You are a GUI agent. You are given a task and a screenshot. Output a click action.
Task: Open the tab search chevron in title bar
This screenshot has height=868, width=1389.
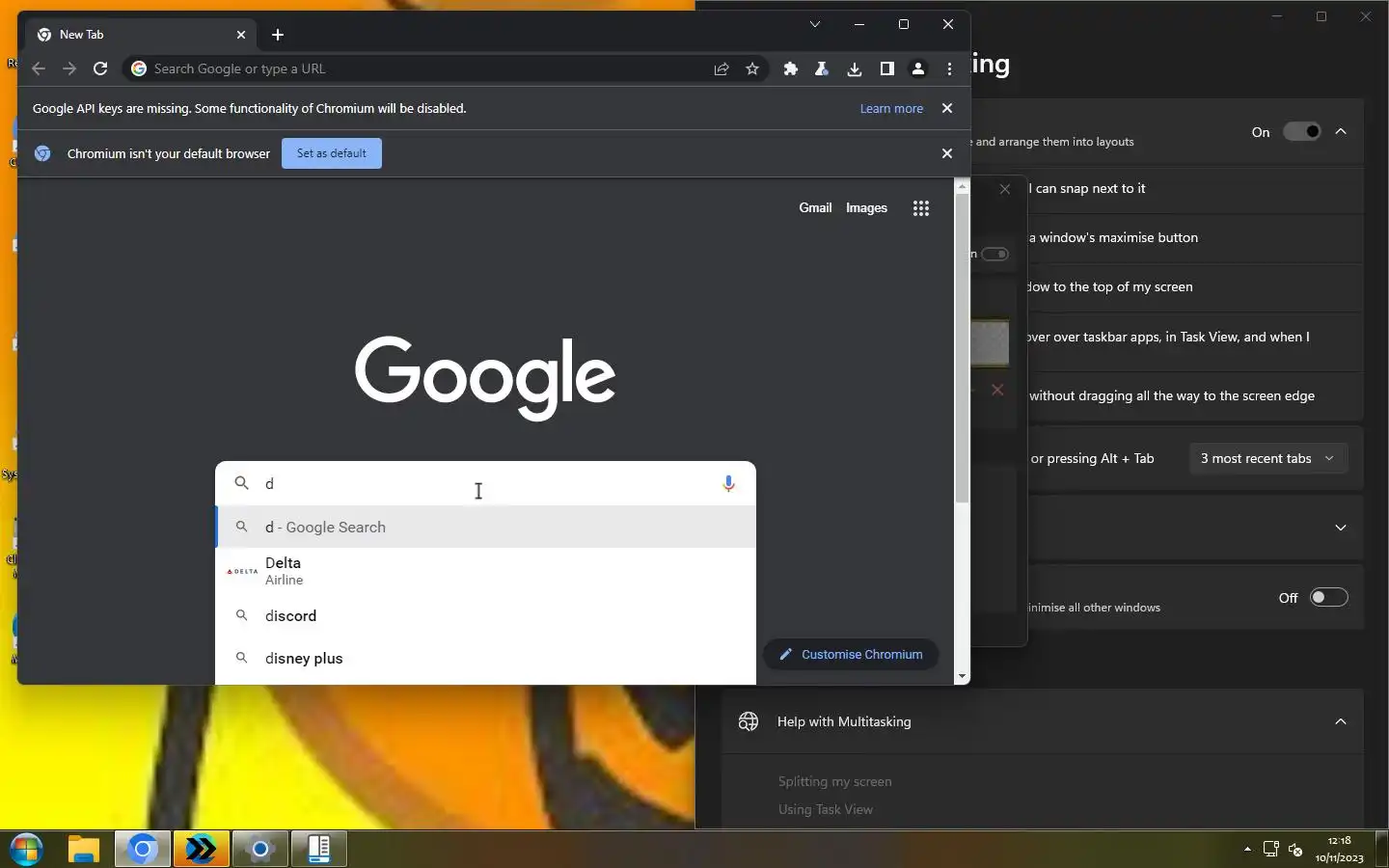pos(815,24)
